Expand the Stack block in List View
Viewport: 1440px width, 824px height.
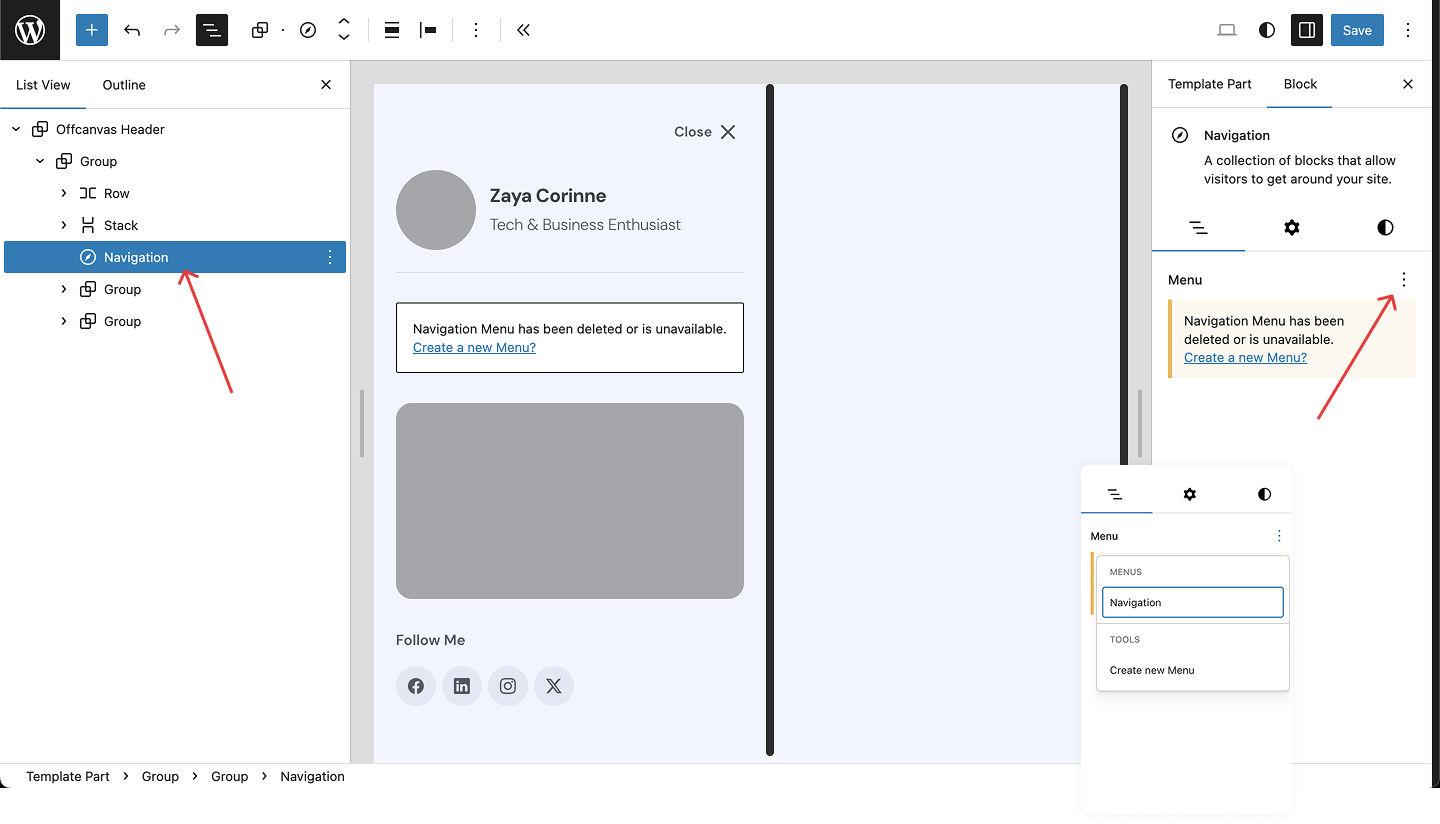coord(64,225)
